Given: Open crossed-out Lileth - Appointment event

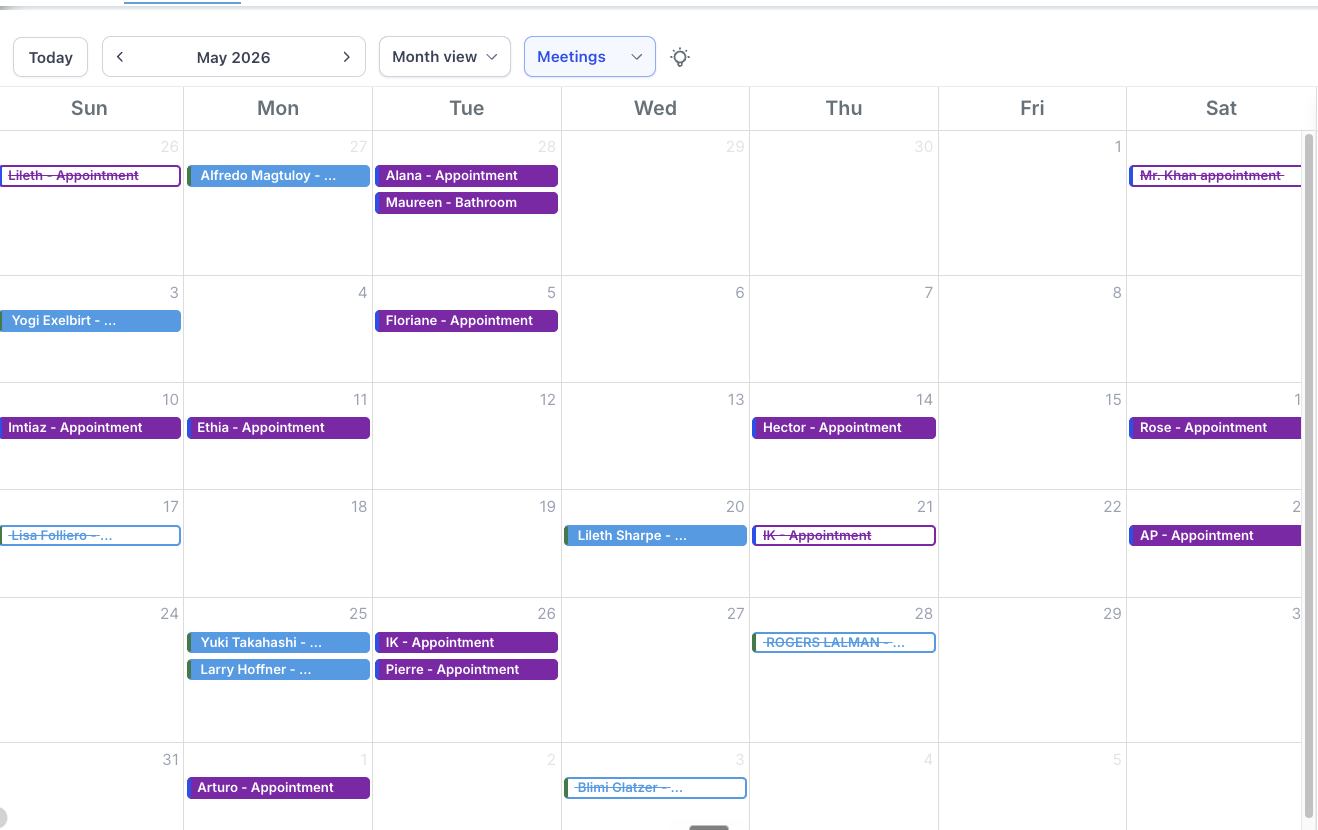Looking at the screenshot, I should [90, 176].
